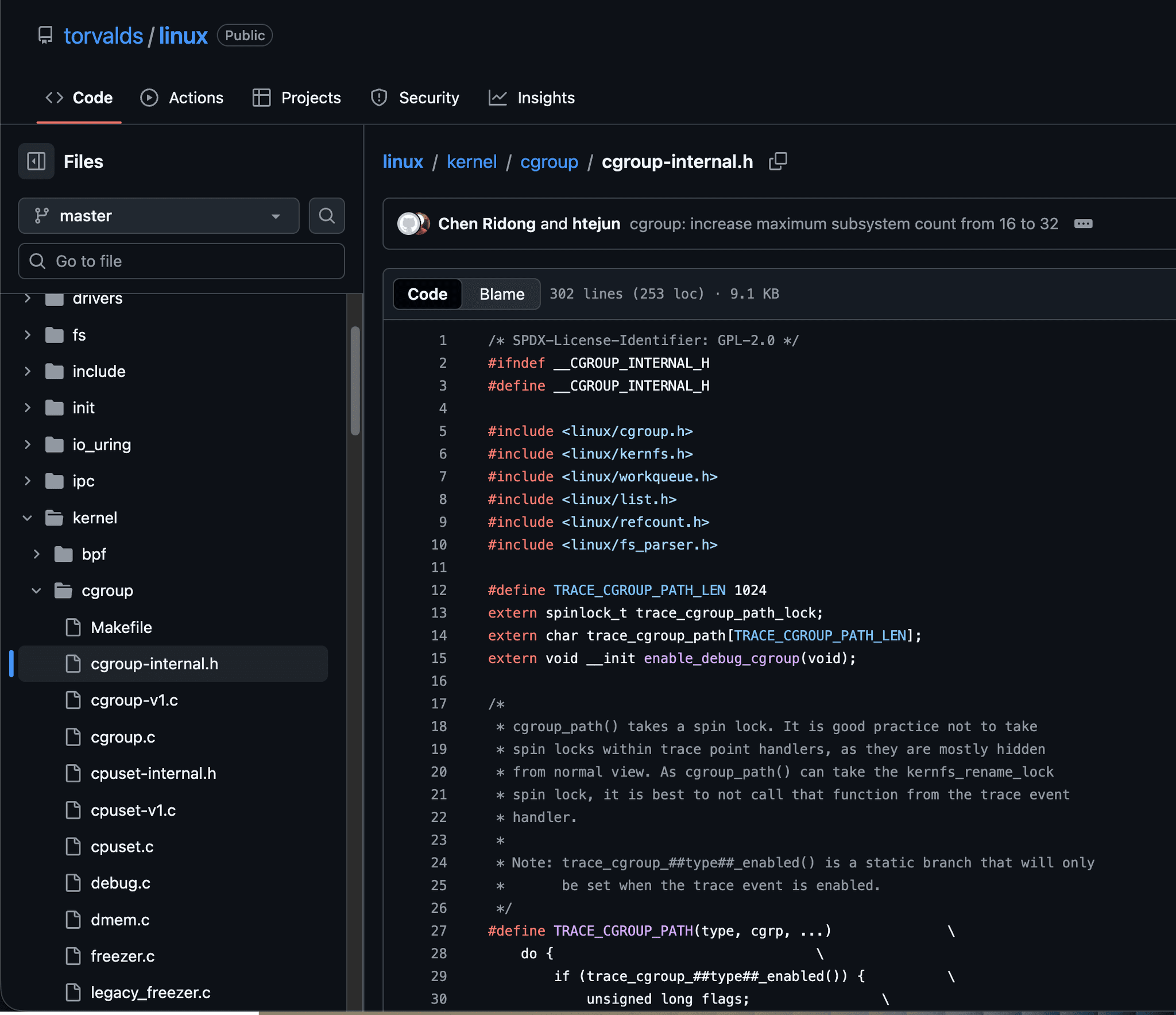Copy file path using the copy icon

click(x=777, y=161)
